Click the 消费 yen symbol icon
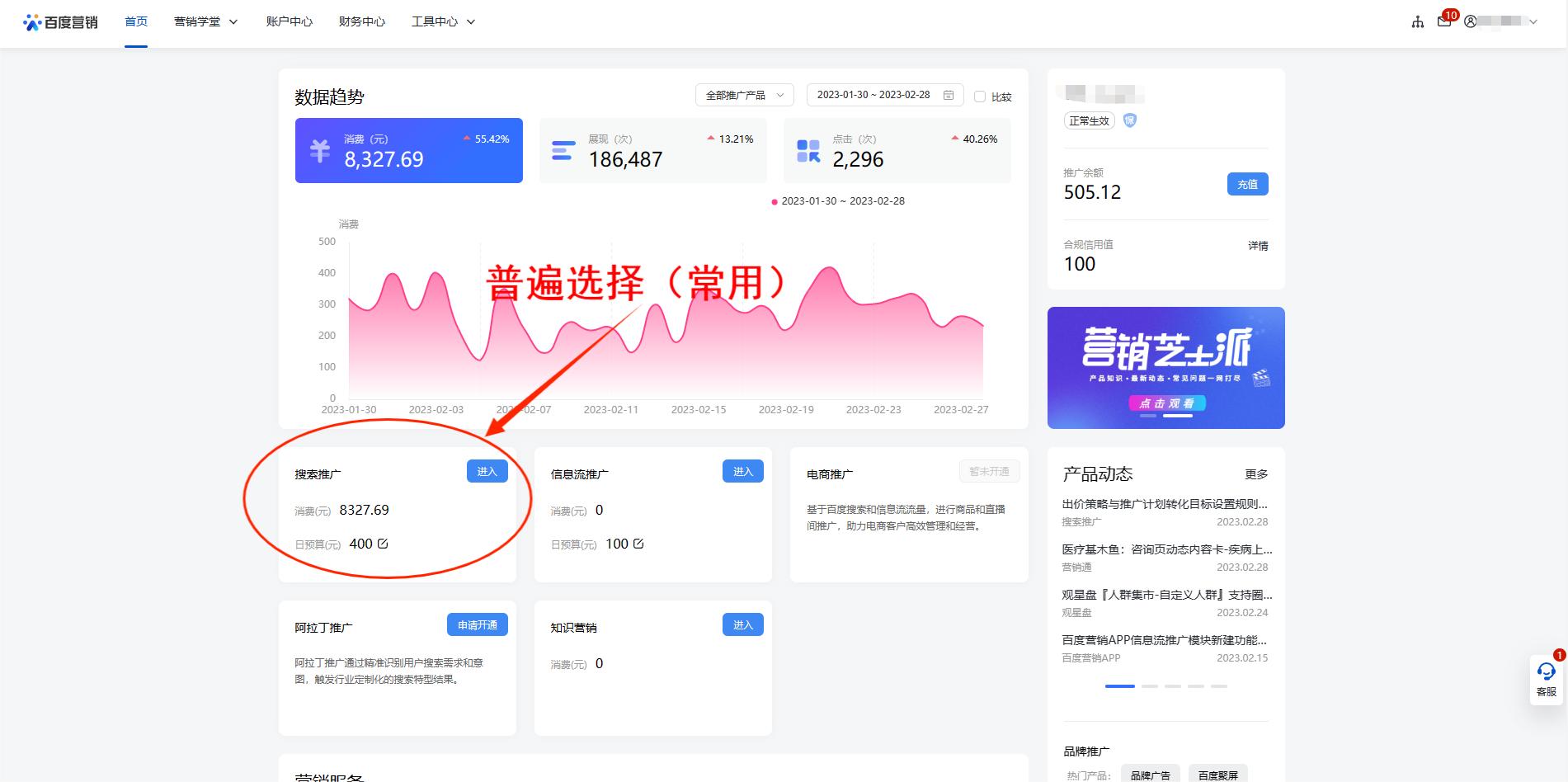Viewport: 1568px width, 782px height. pos(320,150)
